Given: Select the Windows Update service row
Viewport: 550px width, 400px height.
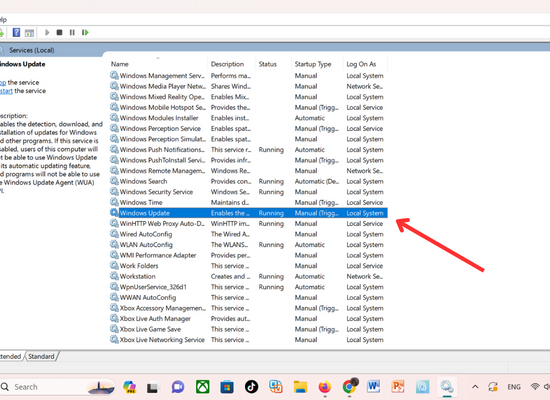Looking at the screenshot, I should [x=248, y=213].
